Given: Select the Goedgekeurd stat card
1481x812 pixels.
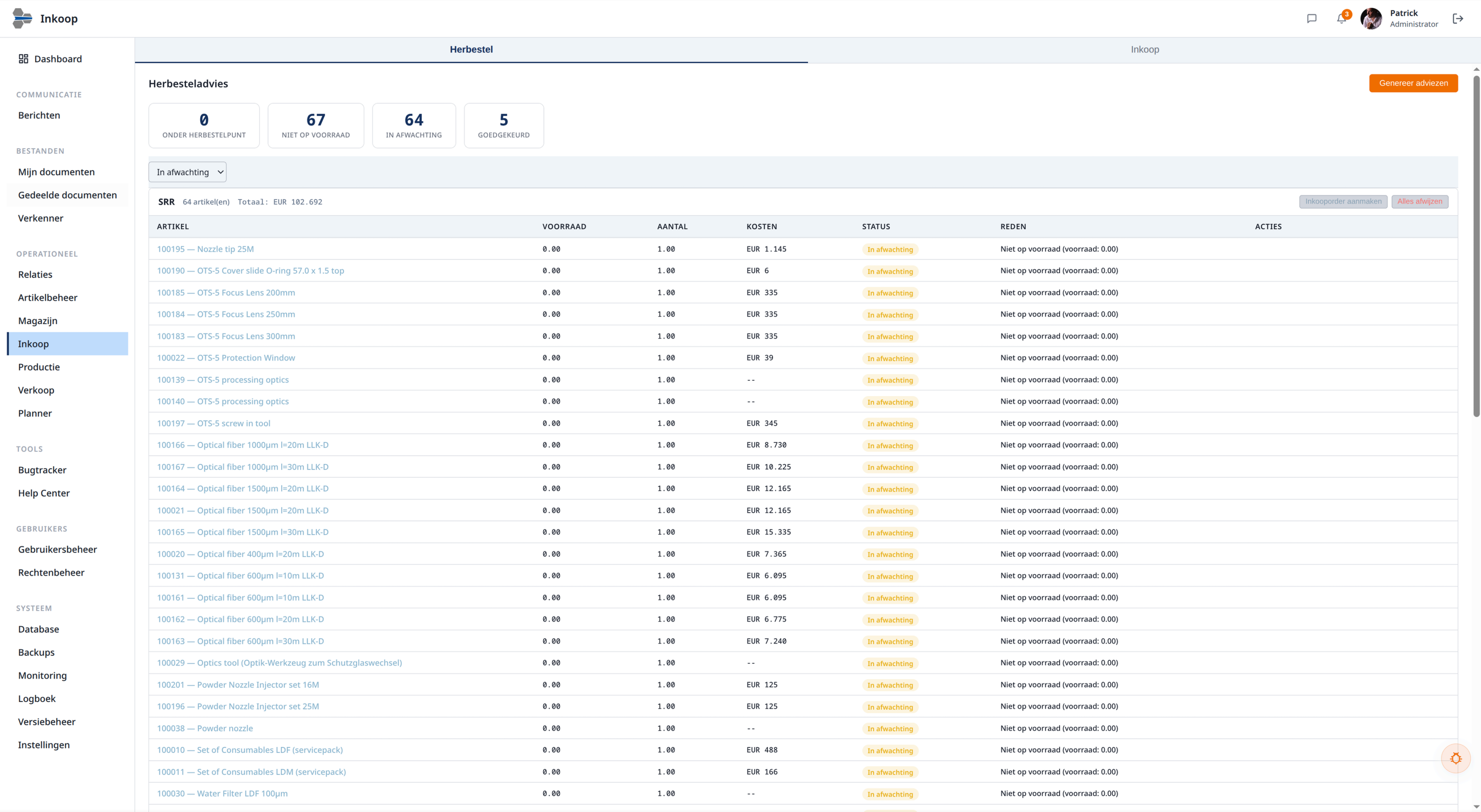Looking at the screenshot, I should pyautogui.click(x=503, y=125).
